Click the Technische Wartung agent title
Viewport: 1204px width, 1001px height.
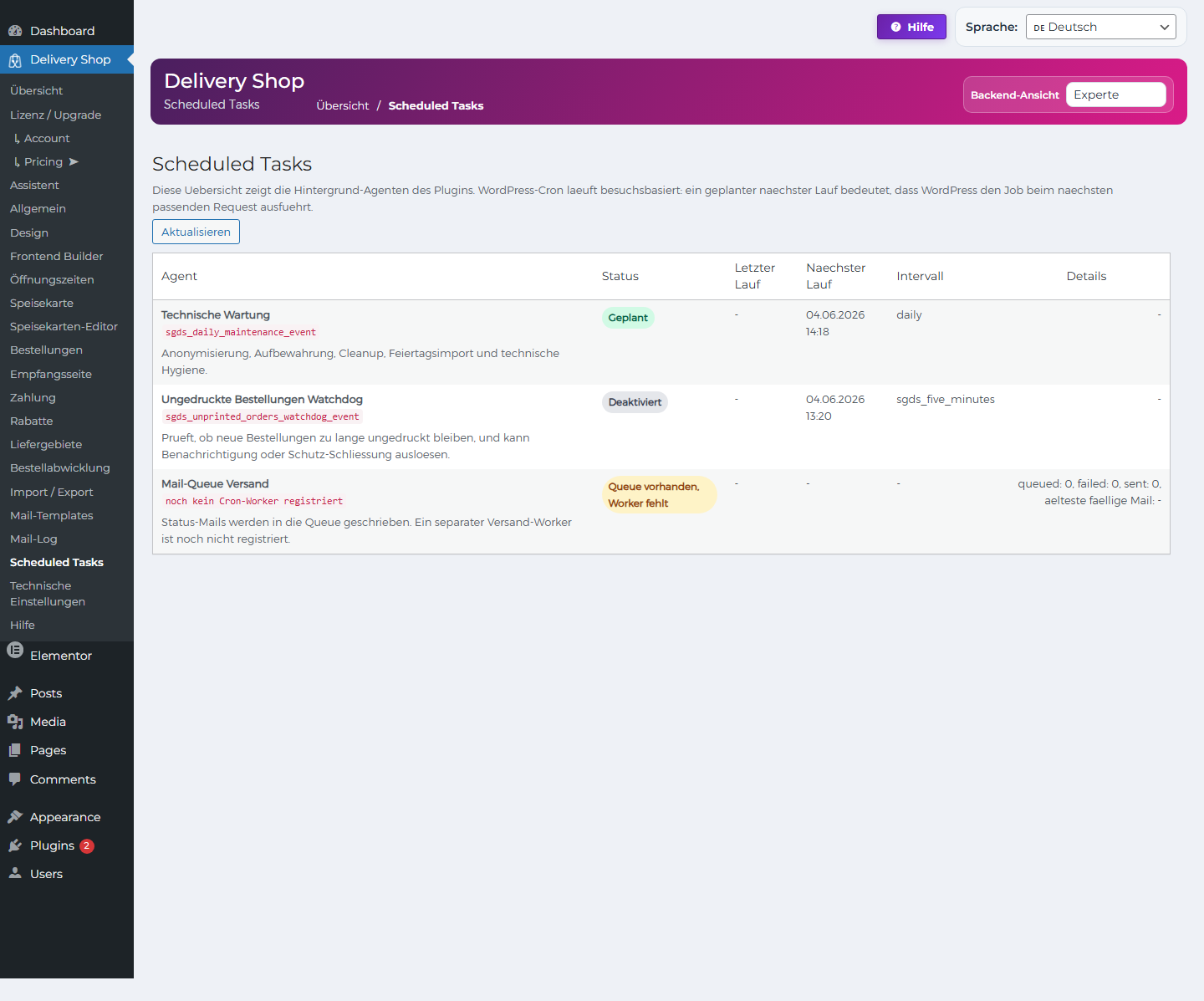pyautogui.click(x=216, y=314)
